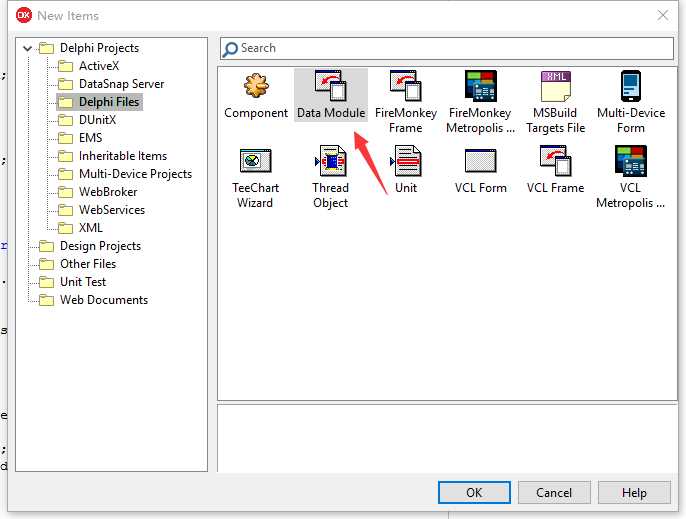
Task: Click the WebBroker folder icon
Action: [66, 192]
